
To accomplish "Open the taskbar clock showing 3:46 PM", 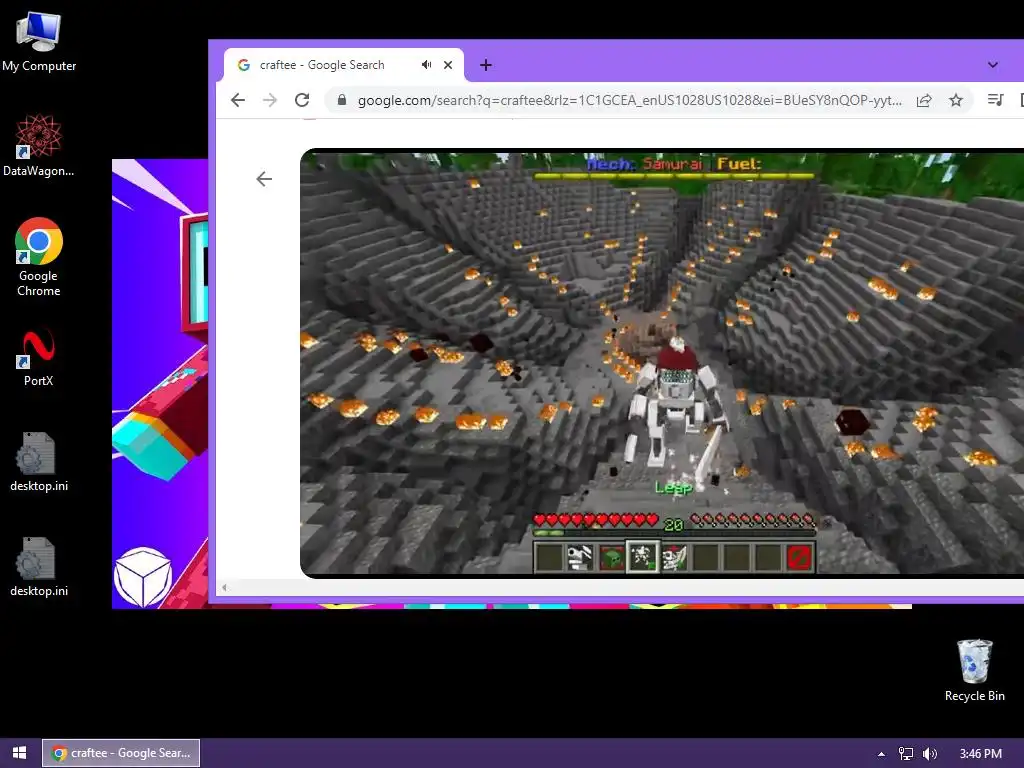I will point(981,754).
